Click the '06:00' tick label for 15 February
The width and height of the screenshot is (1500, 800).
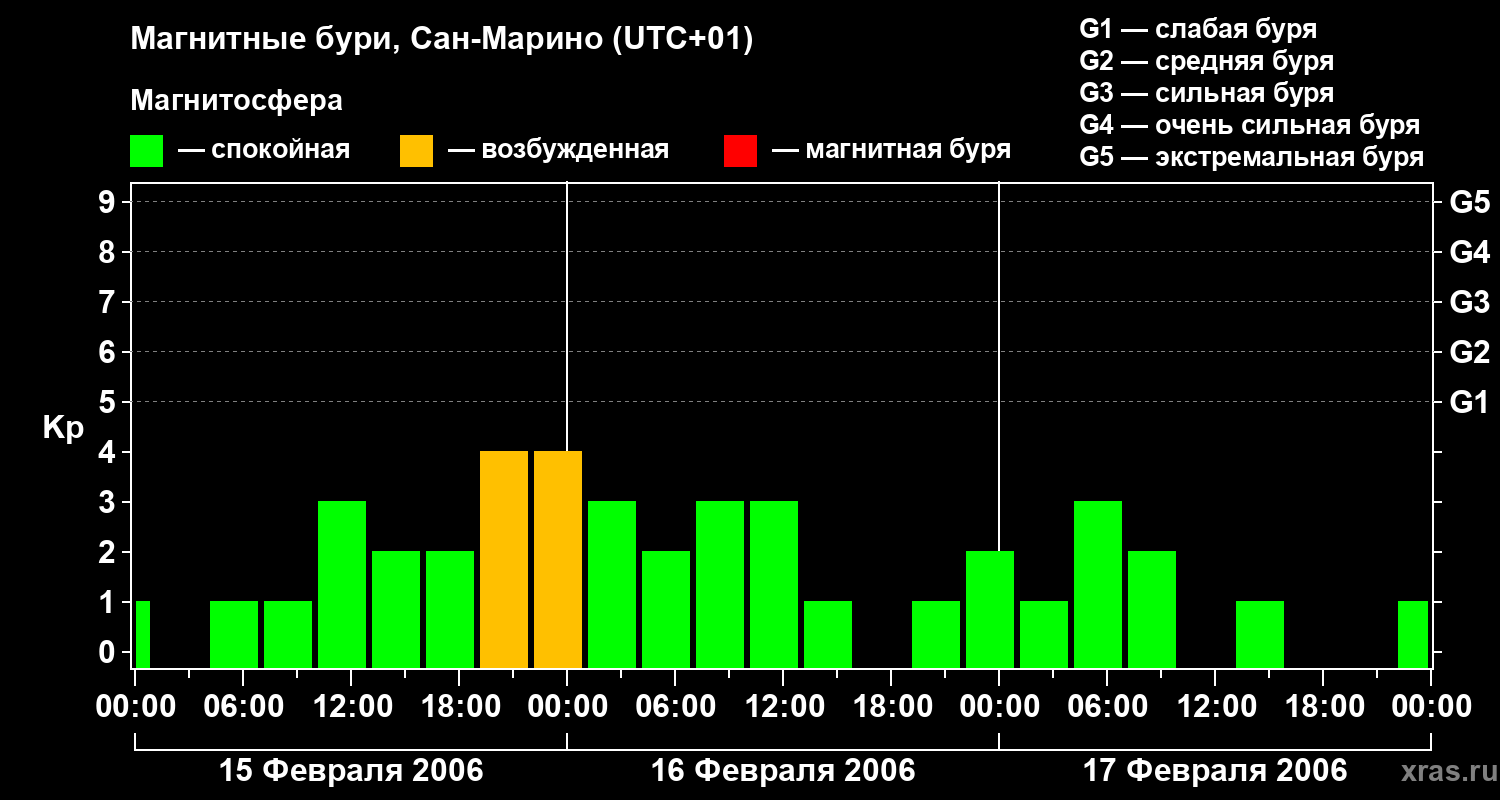tap(243, 707)
